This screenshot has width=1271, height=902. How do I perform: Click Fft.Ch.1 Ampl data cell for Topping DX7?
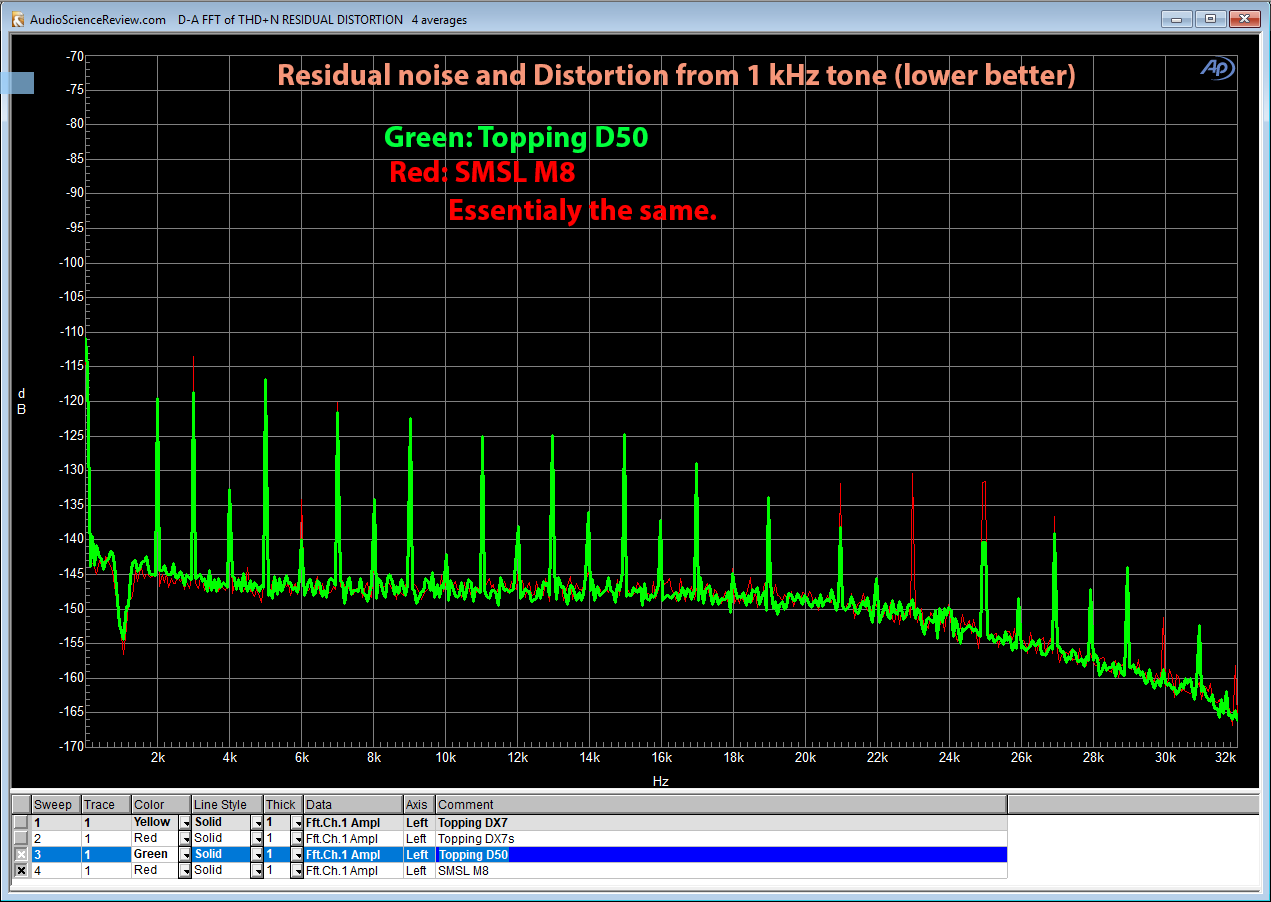pyautogui.click(x=353, y=822)
